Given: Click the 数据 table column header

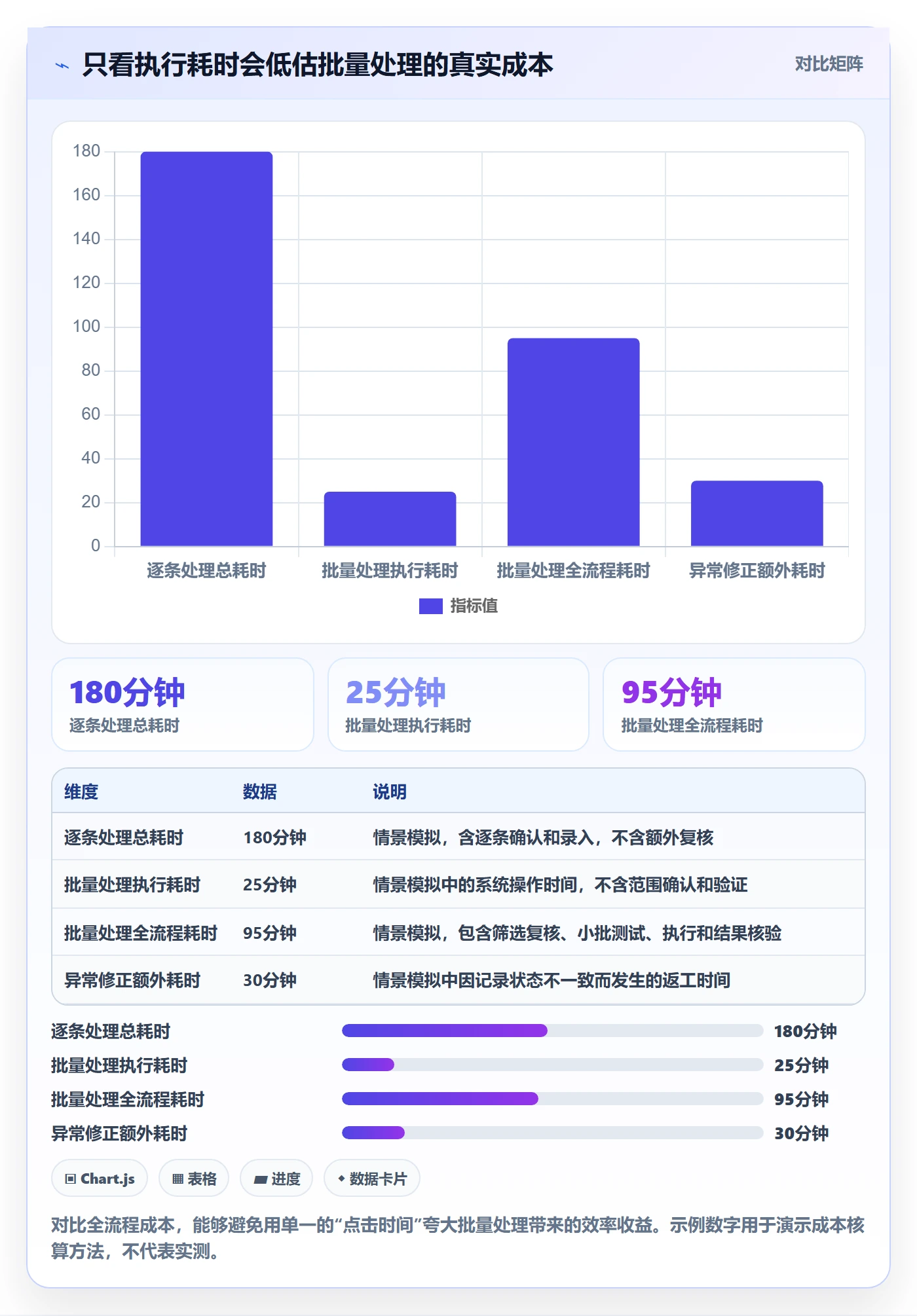Looking at the screenshot, I should pyautogui.click(x=260, y=792).
